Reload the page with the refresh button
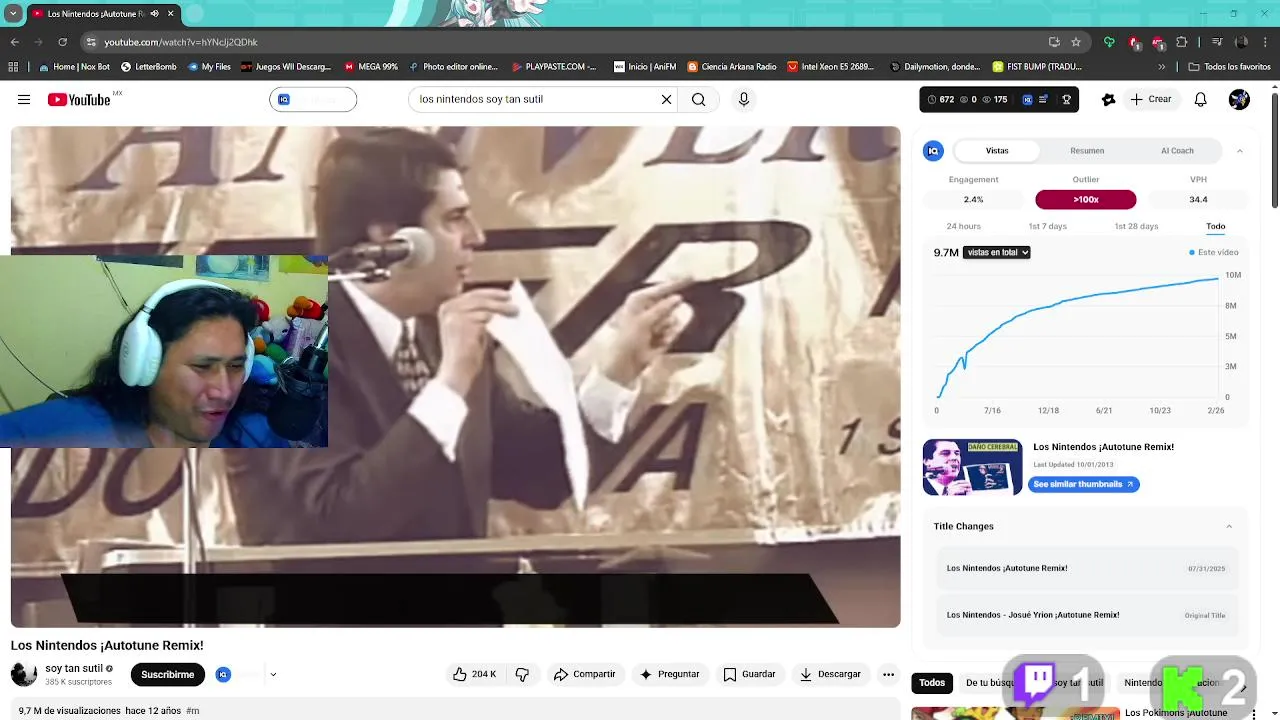The height and width of the screenshot is (720, 1280). point(62,42)
